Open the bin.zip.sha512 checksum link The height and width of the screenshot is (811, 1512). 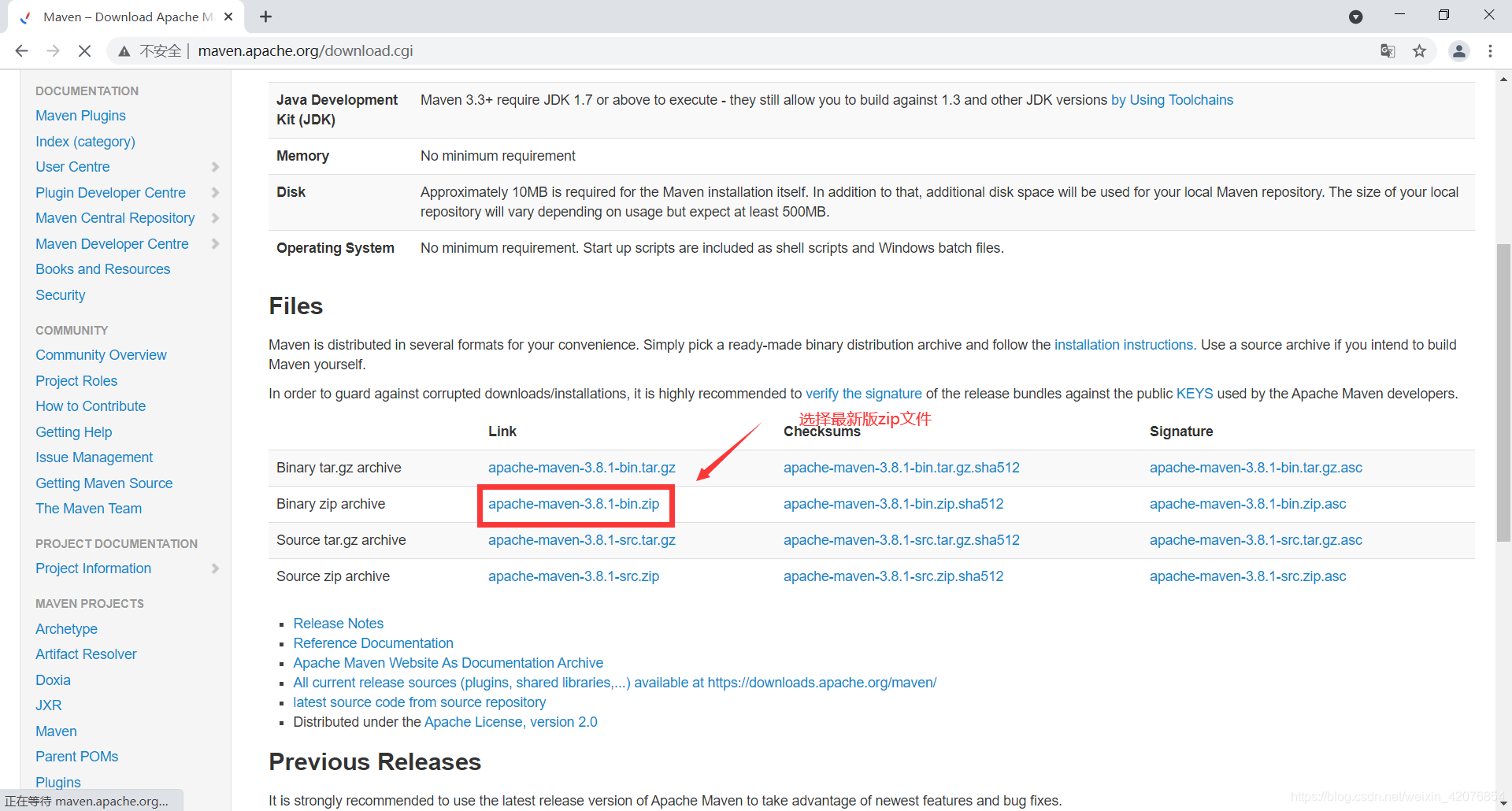(893, 504)
